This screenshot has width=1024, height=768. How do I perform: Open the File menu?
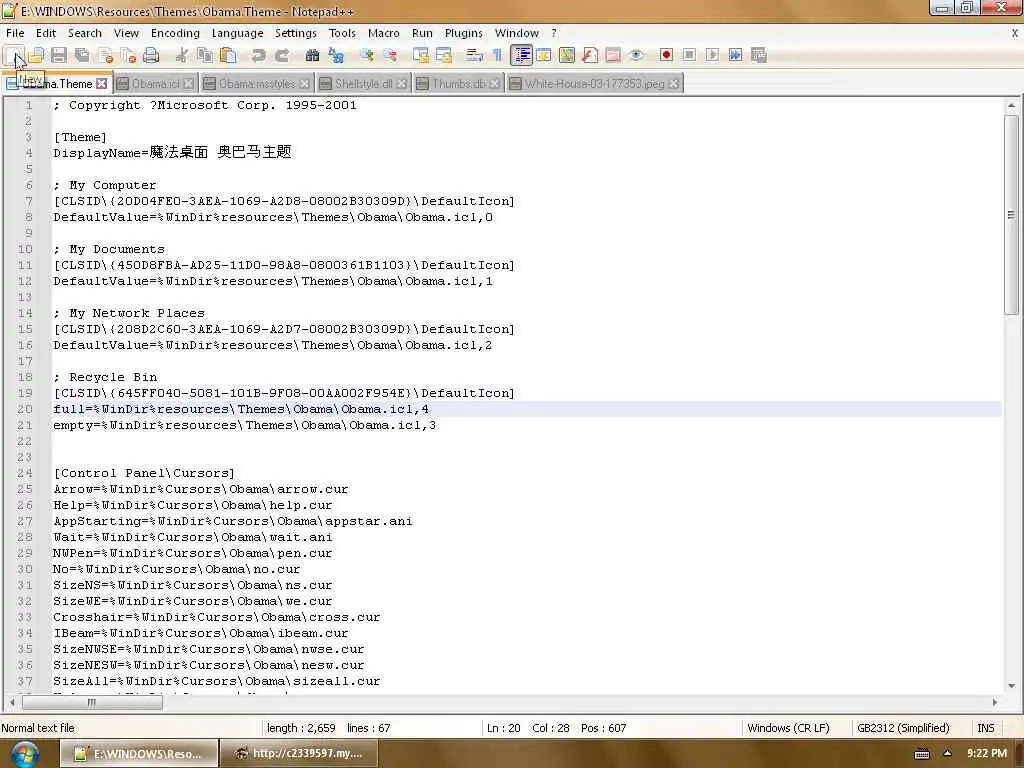15,33
